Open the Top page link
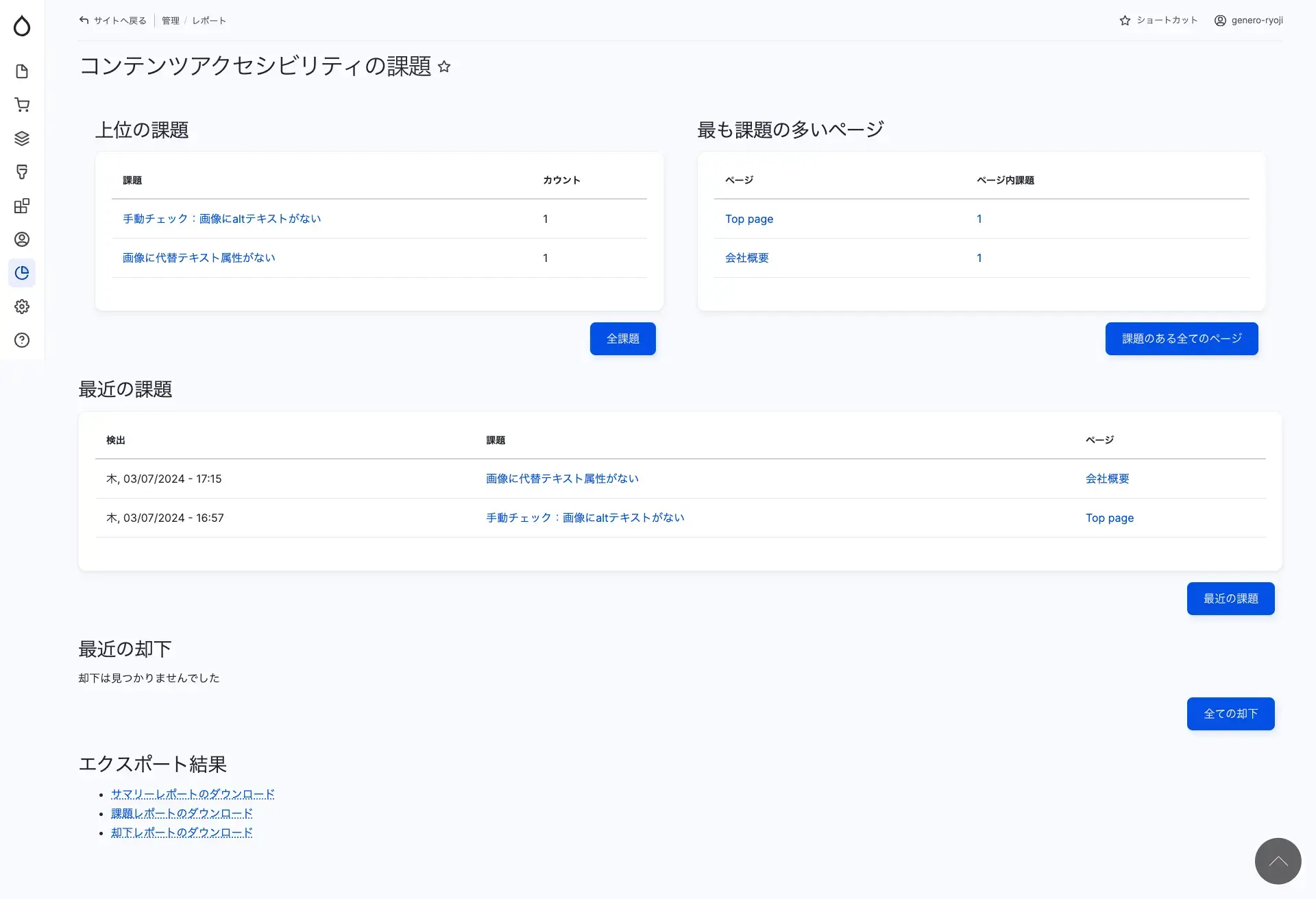 [748, 219]
